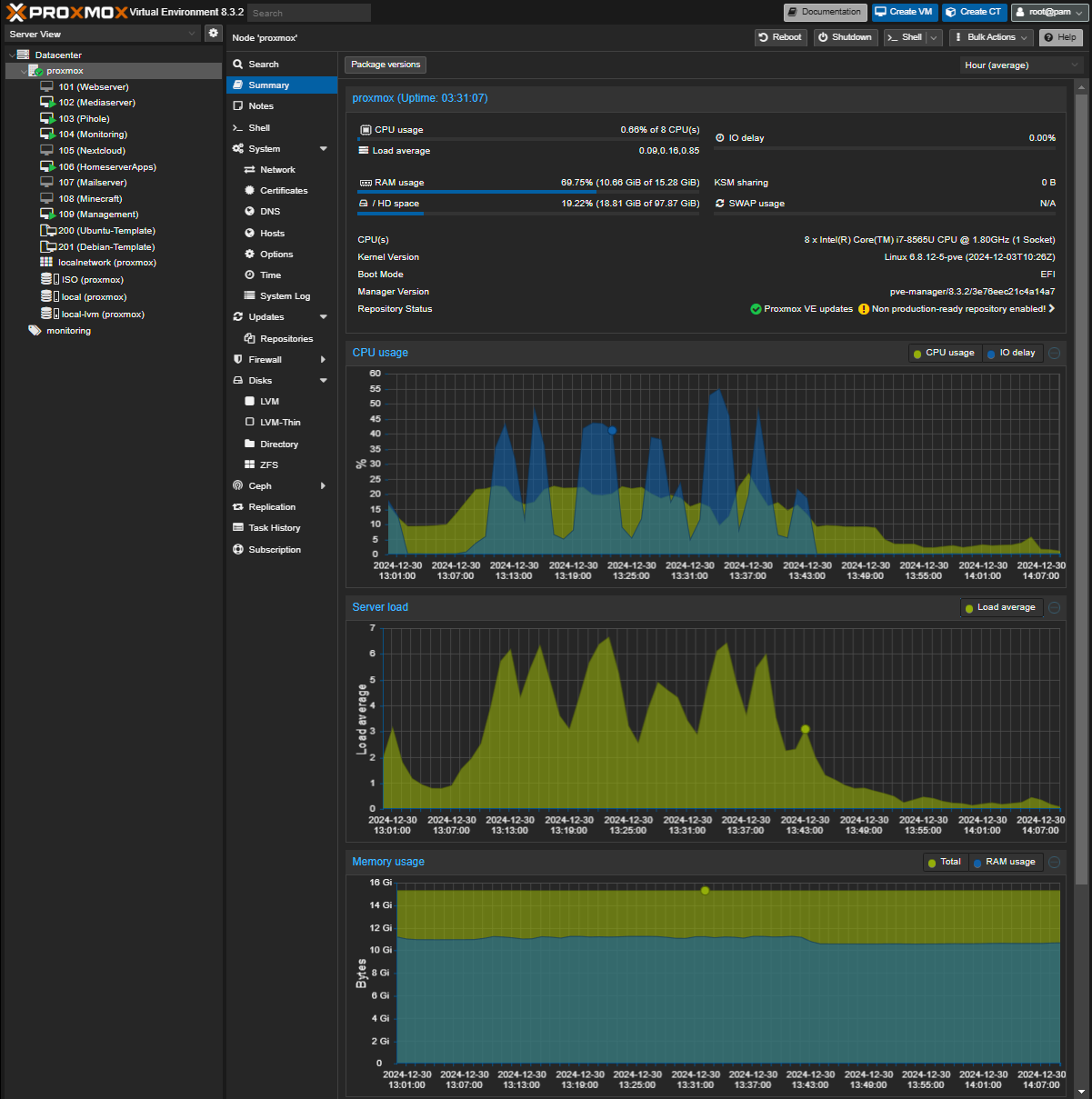This screenshot has height=1099, width=1092.
Task: Open the Non production-ready repository enabled link
Action: point(958,309)
